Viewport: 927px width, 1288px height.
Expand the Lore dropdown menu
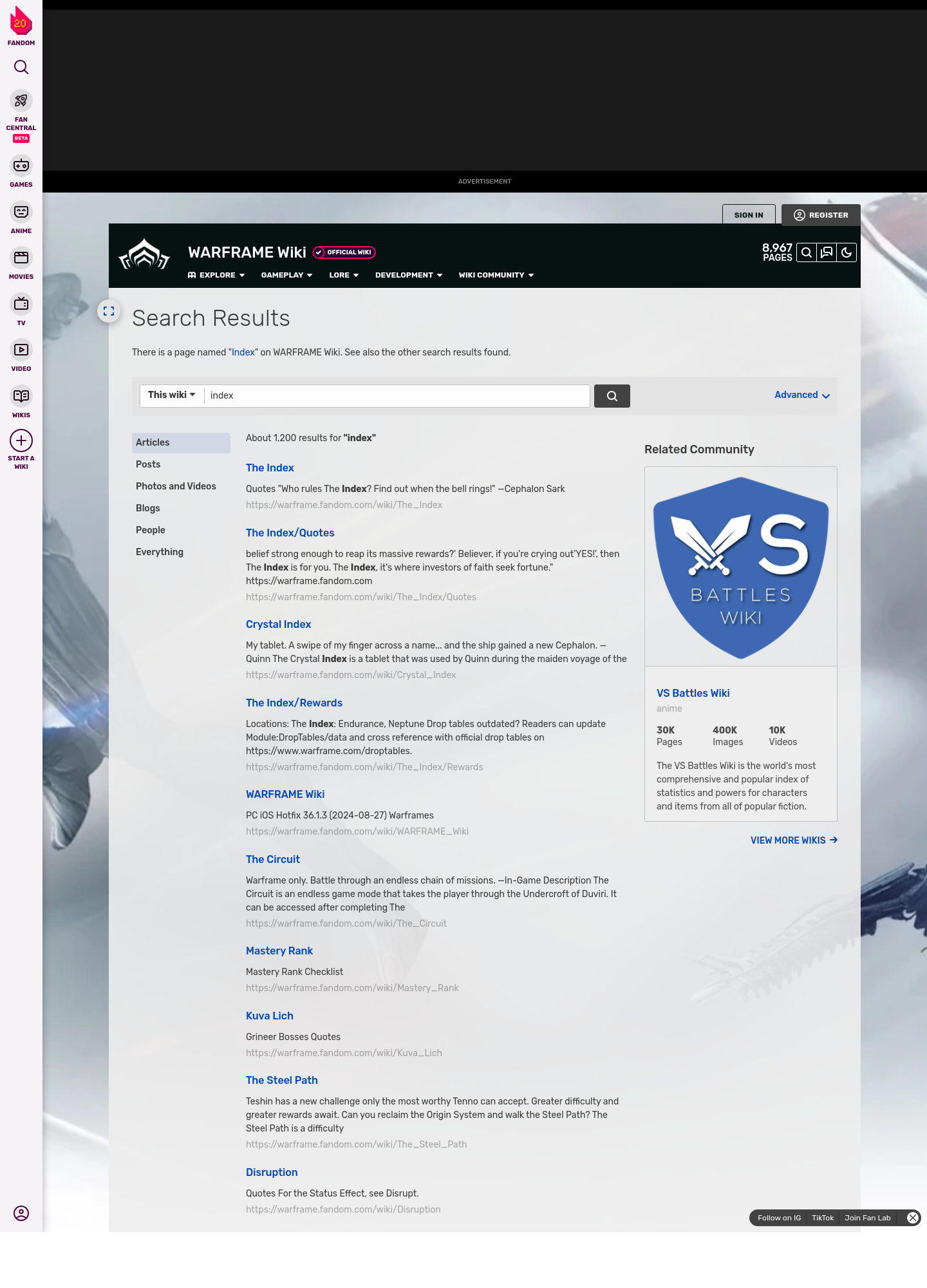coord(344,275)
